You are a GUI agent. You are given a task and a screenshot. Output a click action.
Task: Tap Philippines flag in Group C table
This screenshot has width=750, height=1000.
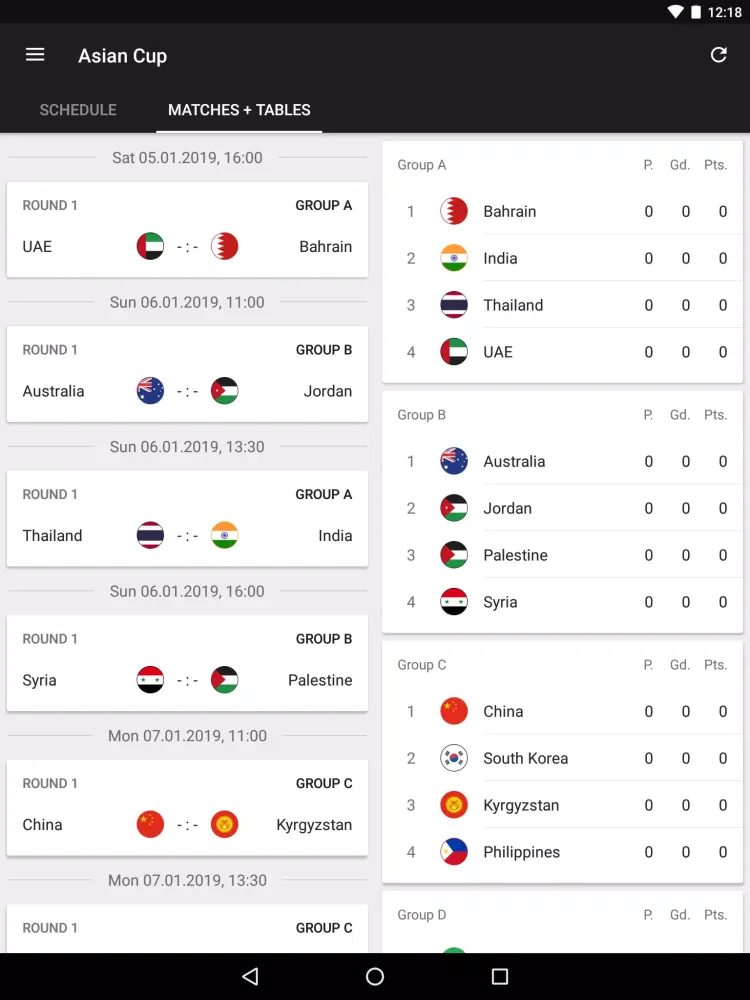click(454, 852)
